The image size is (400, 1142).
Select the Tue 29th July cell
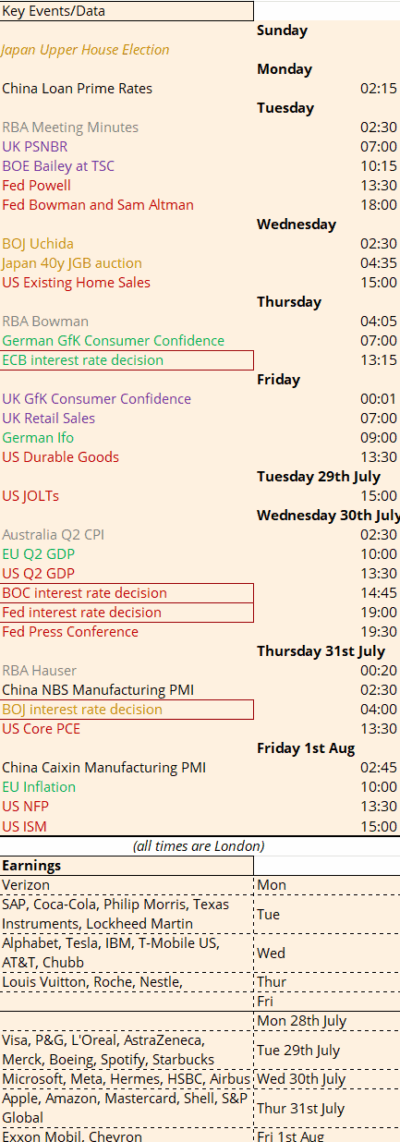326,1050
